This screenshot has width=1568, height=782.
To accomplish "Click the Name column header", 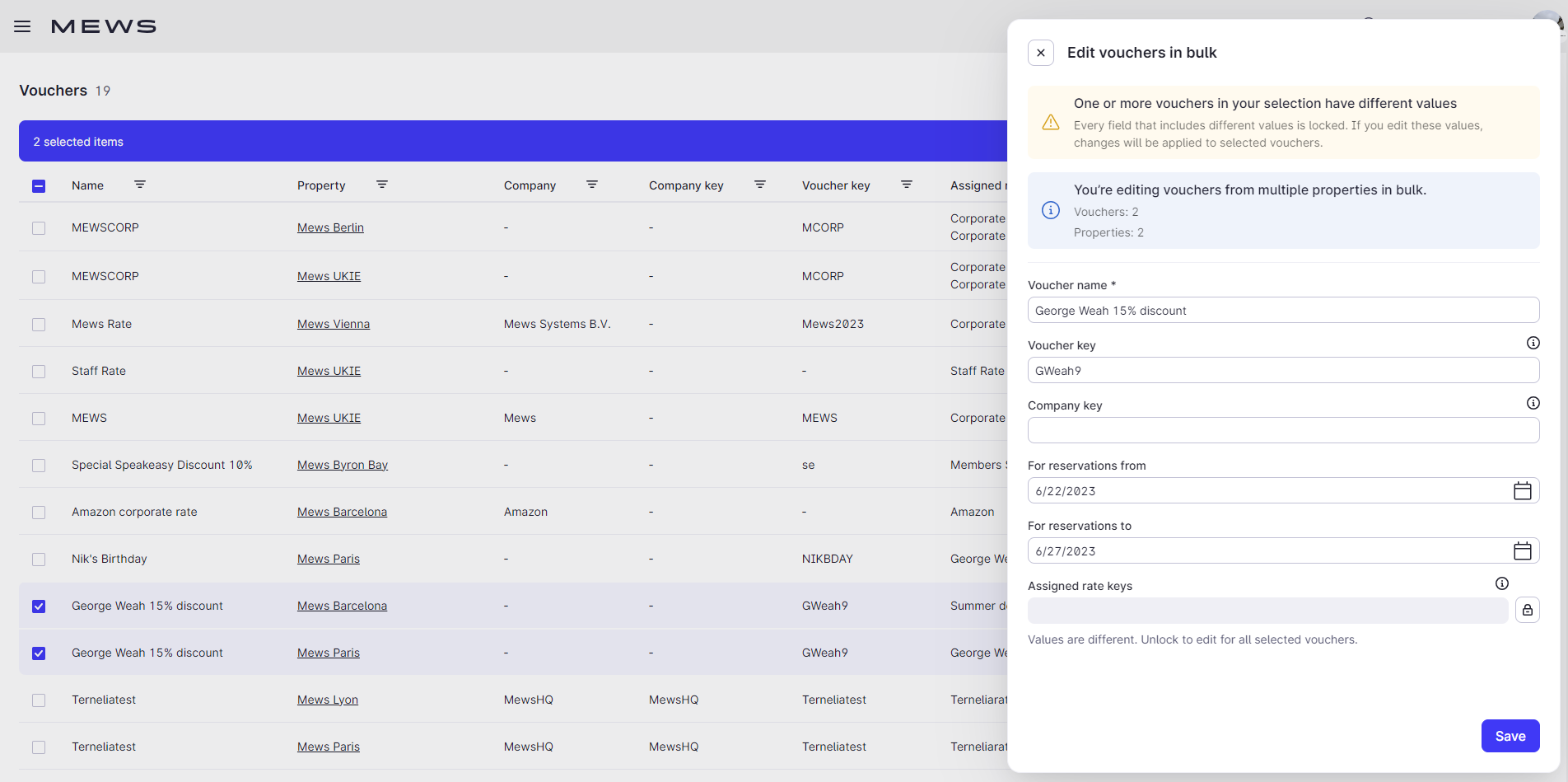I will 87,185.
